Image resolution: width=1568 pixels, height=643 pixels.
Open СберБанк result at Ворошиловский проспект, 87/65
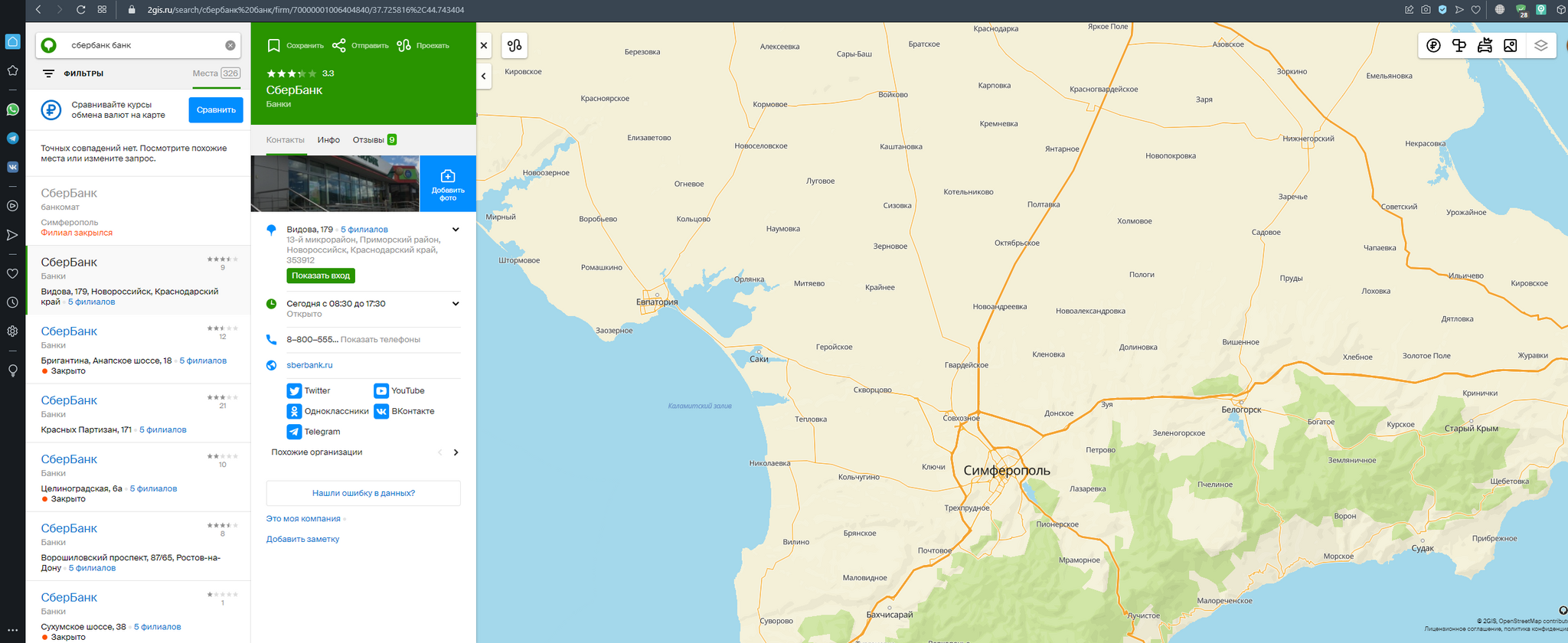pyautogui.click(x=139, y=547)
